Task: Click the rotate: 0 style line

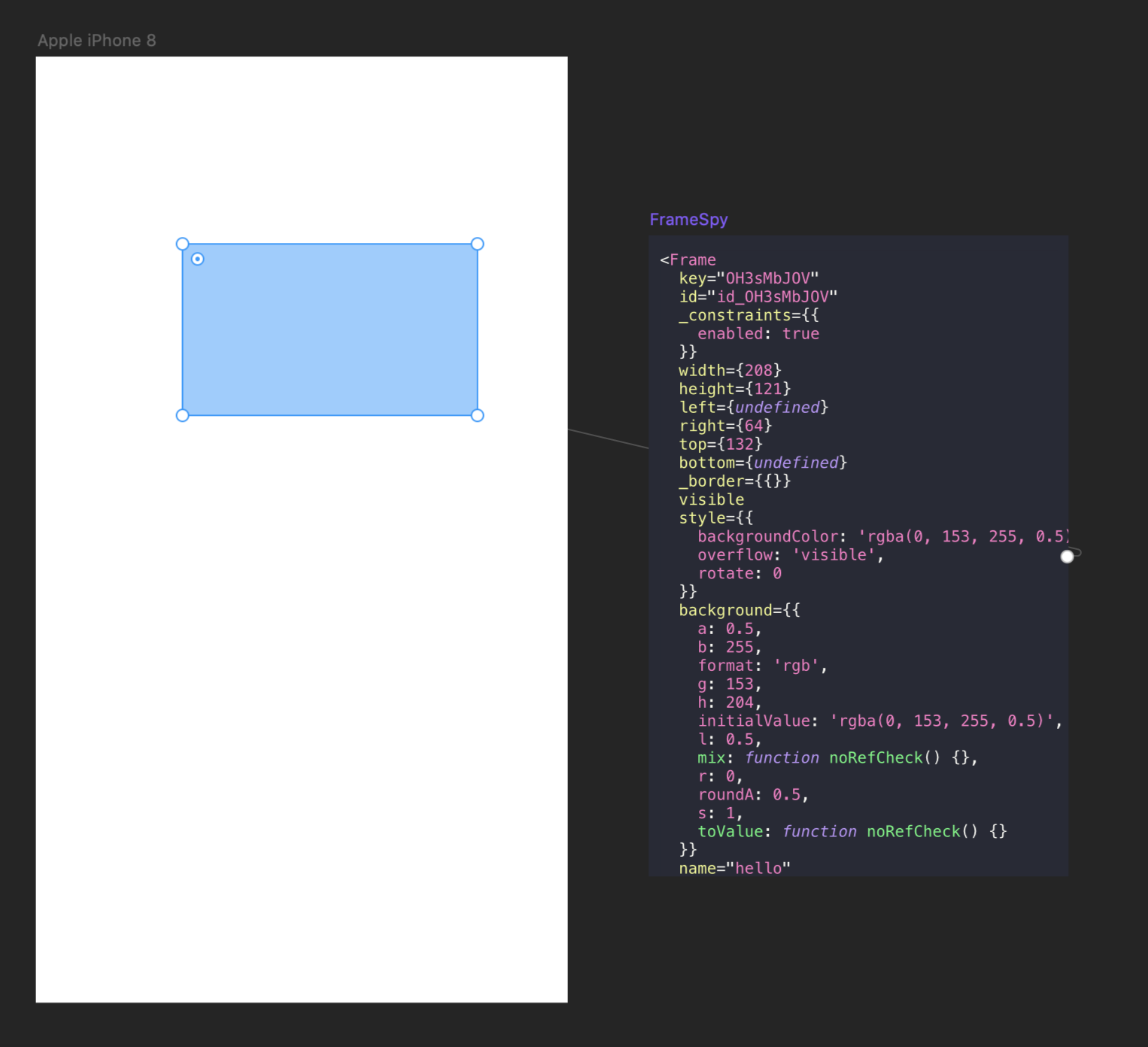Action: pyautogui.click(x=740, y=574)
